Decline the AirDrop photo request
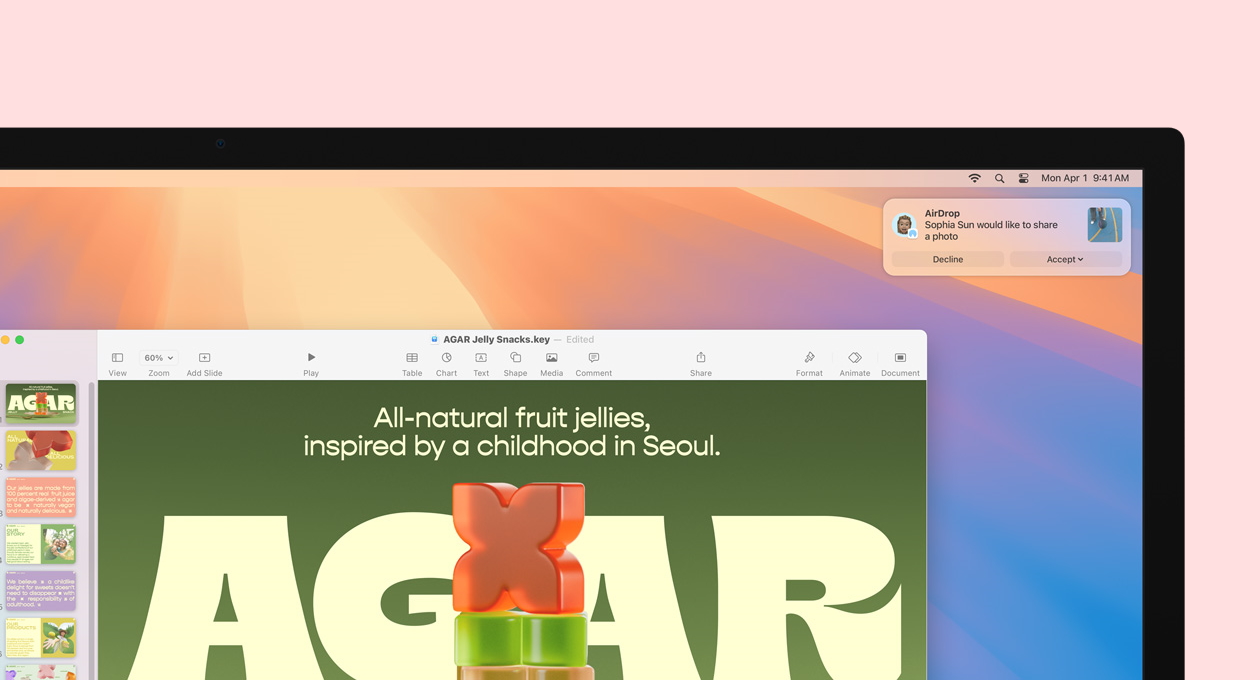Viewport: 1260px width, 680px height. (x=948, y=259)
